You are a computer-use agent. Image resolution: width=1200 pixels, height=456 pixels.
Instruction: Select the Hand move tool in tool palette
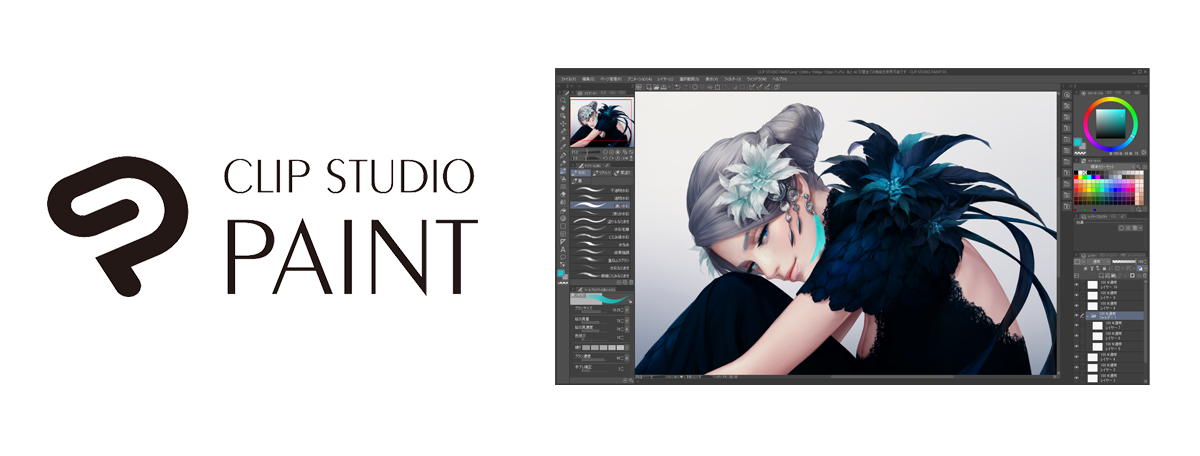563,107
